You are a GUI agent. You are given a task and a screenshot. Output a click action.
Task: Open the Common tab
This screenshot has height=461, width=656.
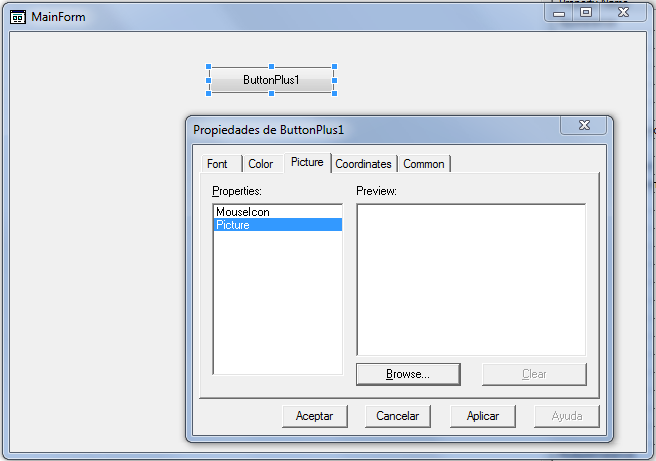[x=424, y=164]
